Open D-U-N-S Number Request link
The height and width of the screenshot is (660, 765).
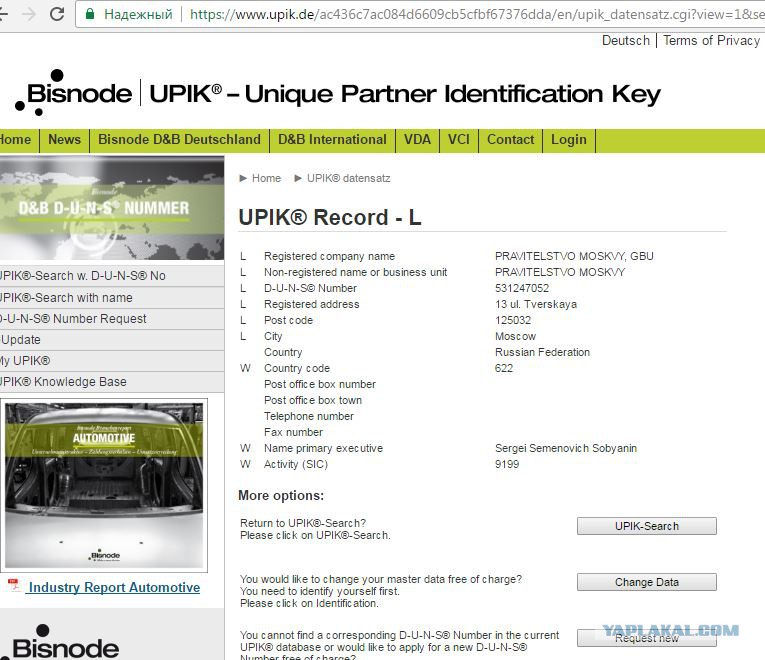click(x=112, y=319)
